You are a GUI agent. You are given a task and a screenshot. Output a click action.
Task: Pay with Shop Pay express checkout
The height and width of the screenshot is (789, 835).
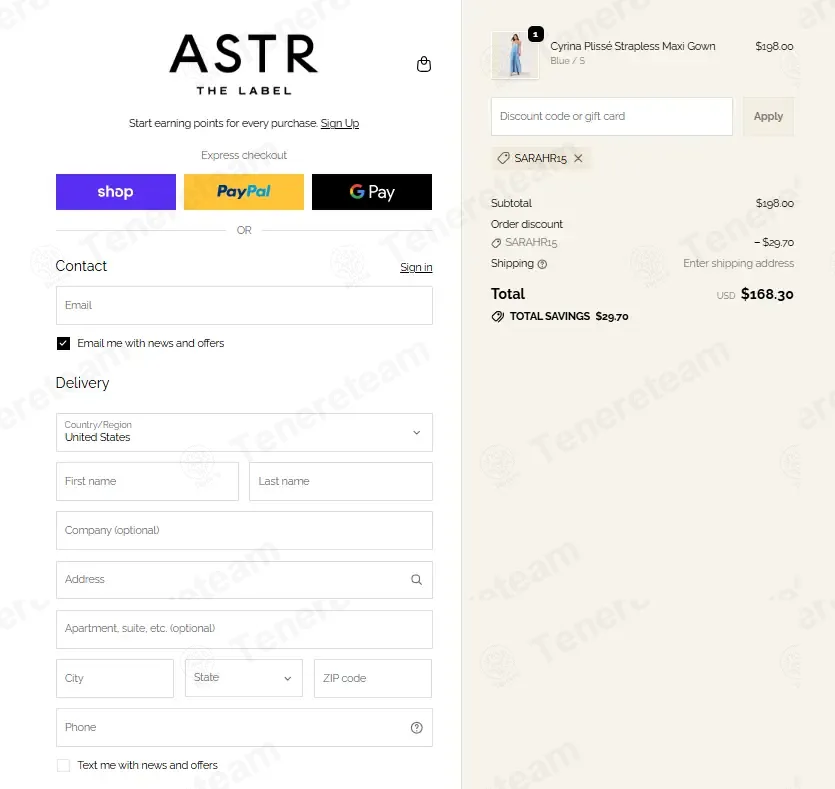(x=116, y=192)
